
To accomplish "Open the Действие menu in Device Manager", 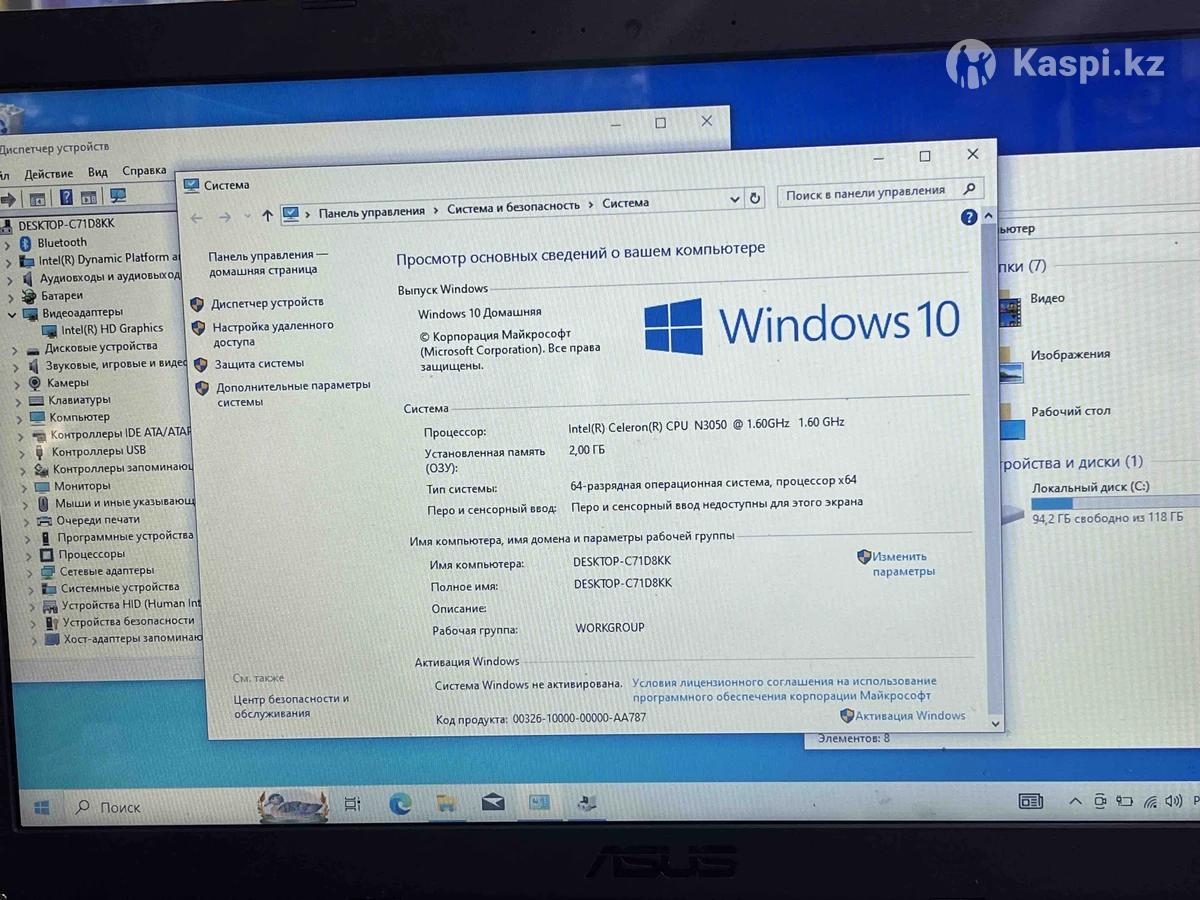I will (48, 174).
